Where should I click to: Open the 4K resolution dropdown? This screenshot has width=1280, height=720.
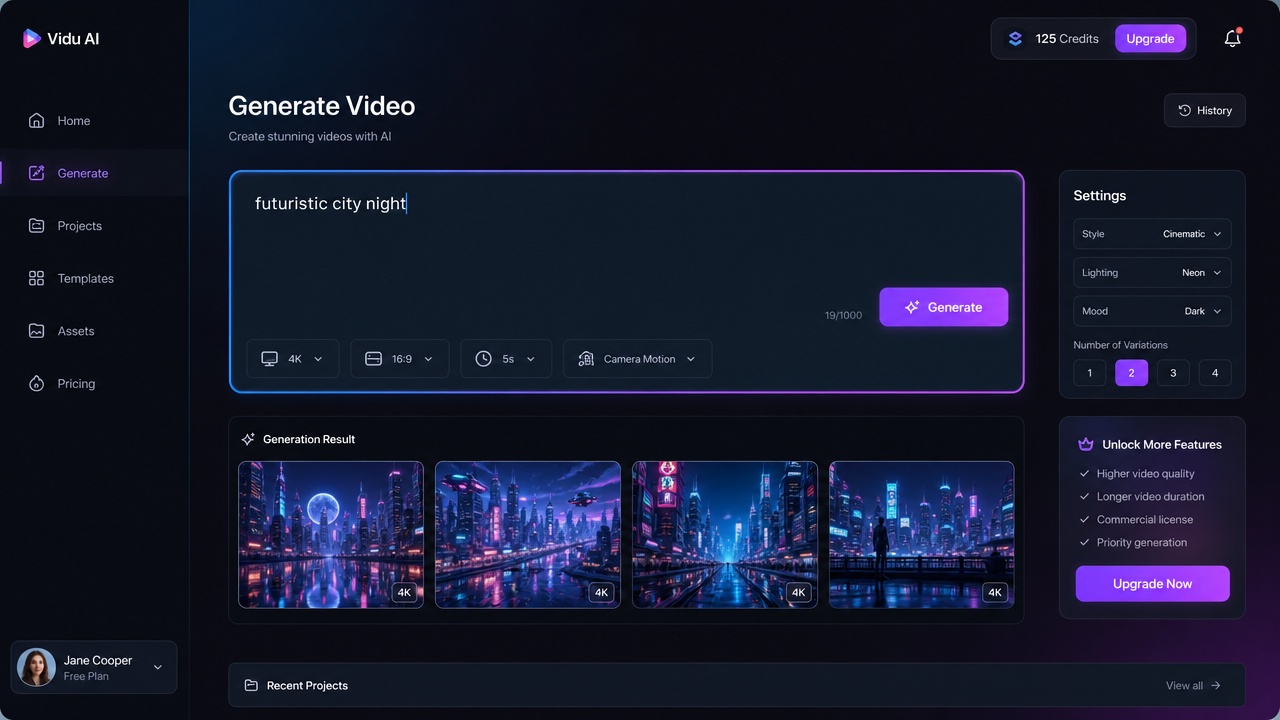click(293, 359)
